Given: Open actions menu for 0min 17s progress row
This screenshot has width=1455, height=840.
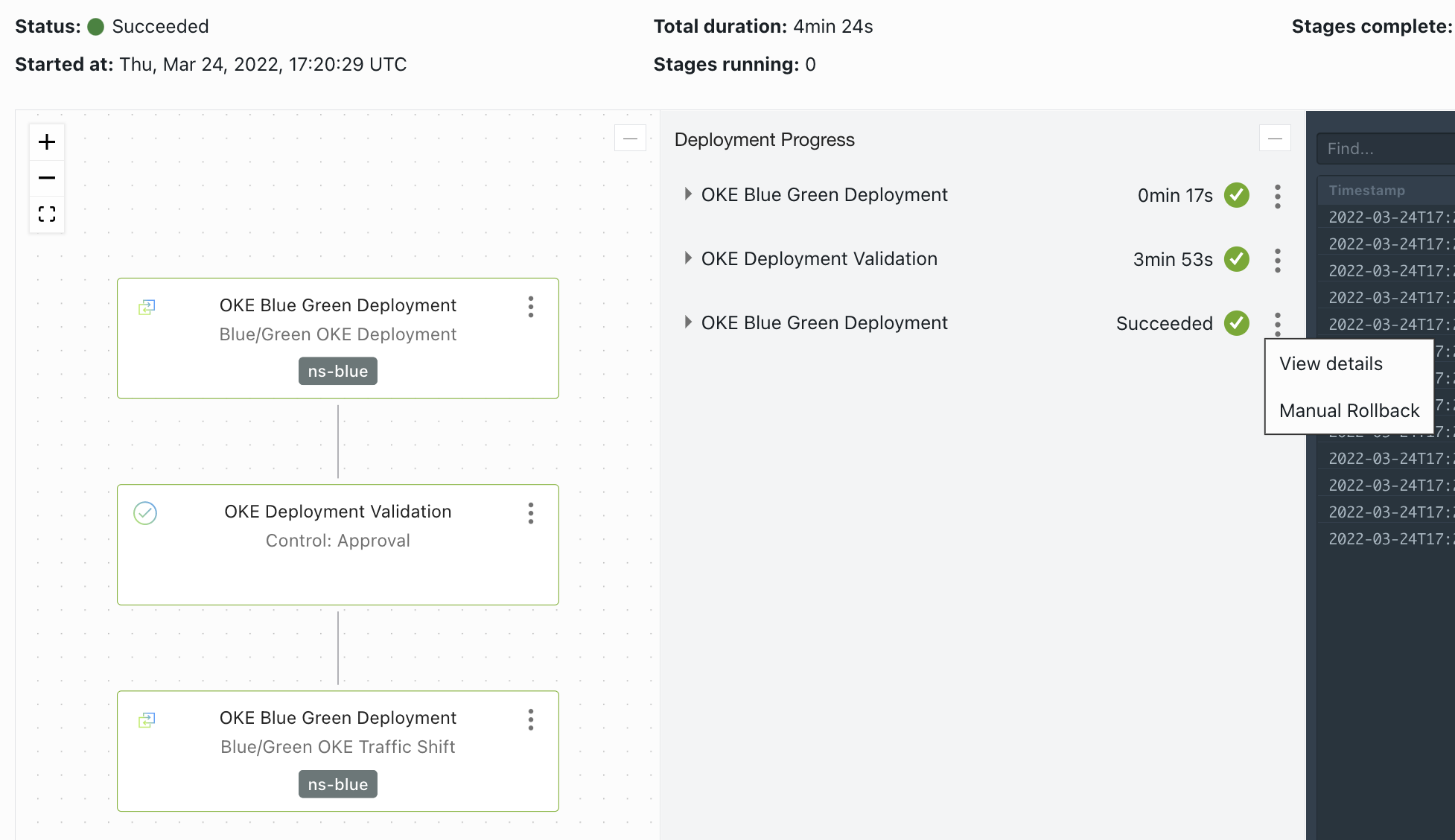Looking at the screenshot, I should click(x=1278, y=196).
